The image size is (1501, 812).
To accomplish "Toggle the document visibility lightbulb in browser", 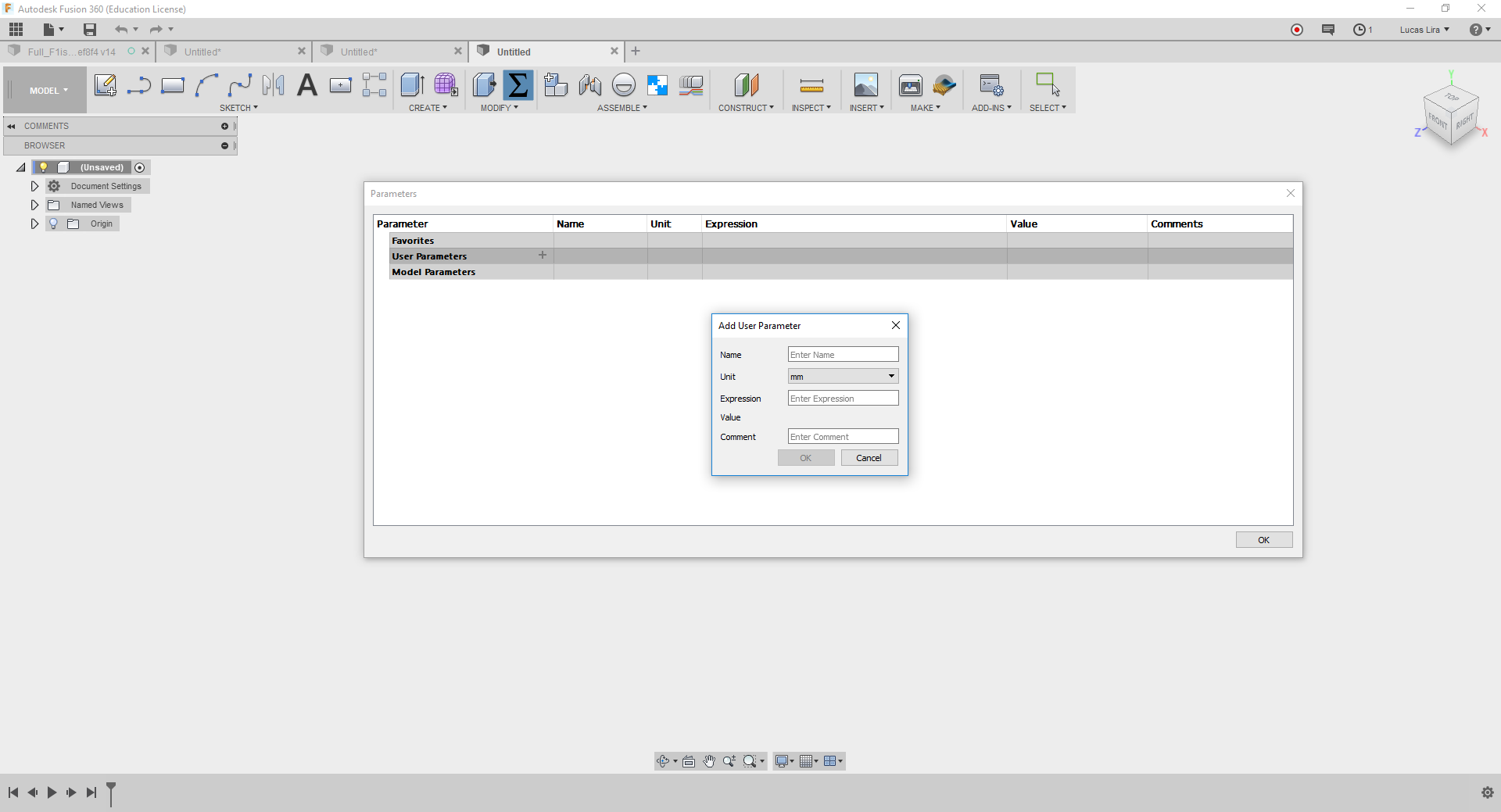I will [44, 167].
